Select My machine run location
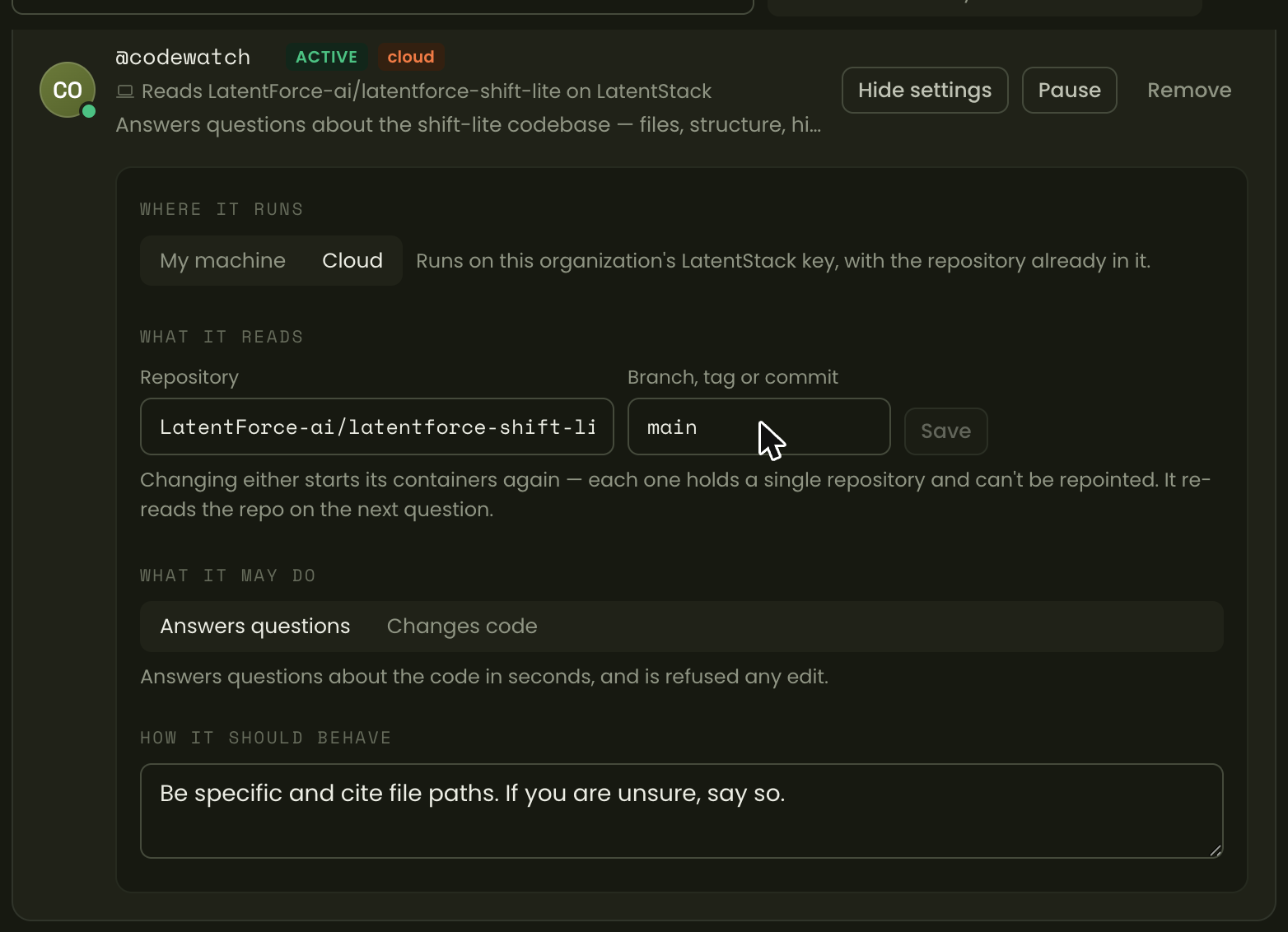The height and width of the screenshot is (932, 1288). 222,261
